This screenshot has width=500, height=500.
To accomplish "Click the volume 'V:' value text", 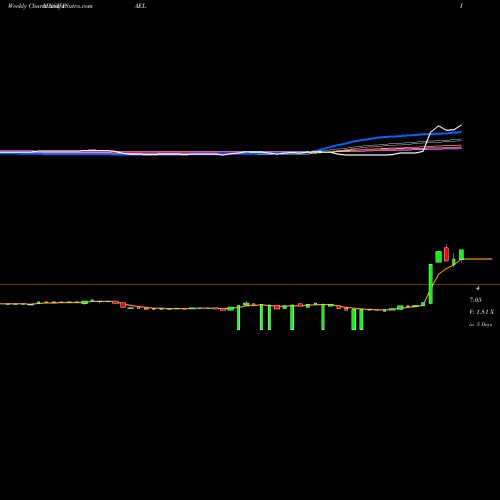I will [x=481, y=312].
